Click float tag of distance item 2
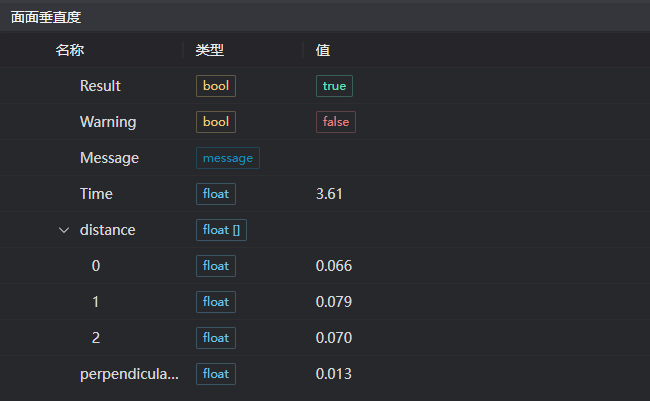Image resolution: width=650 pixels, height=401 pixels. (x=216, y=338)
